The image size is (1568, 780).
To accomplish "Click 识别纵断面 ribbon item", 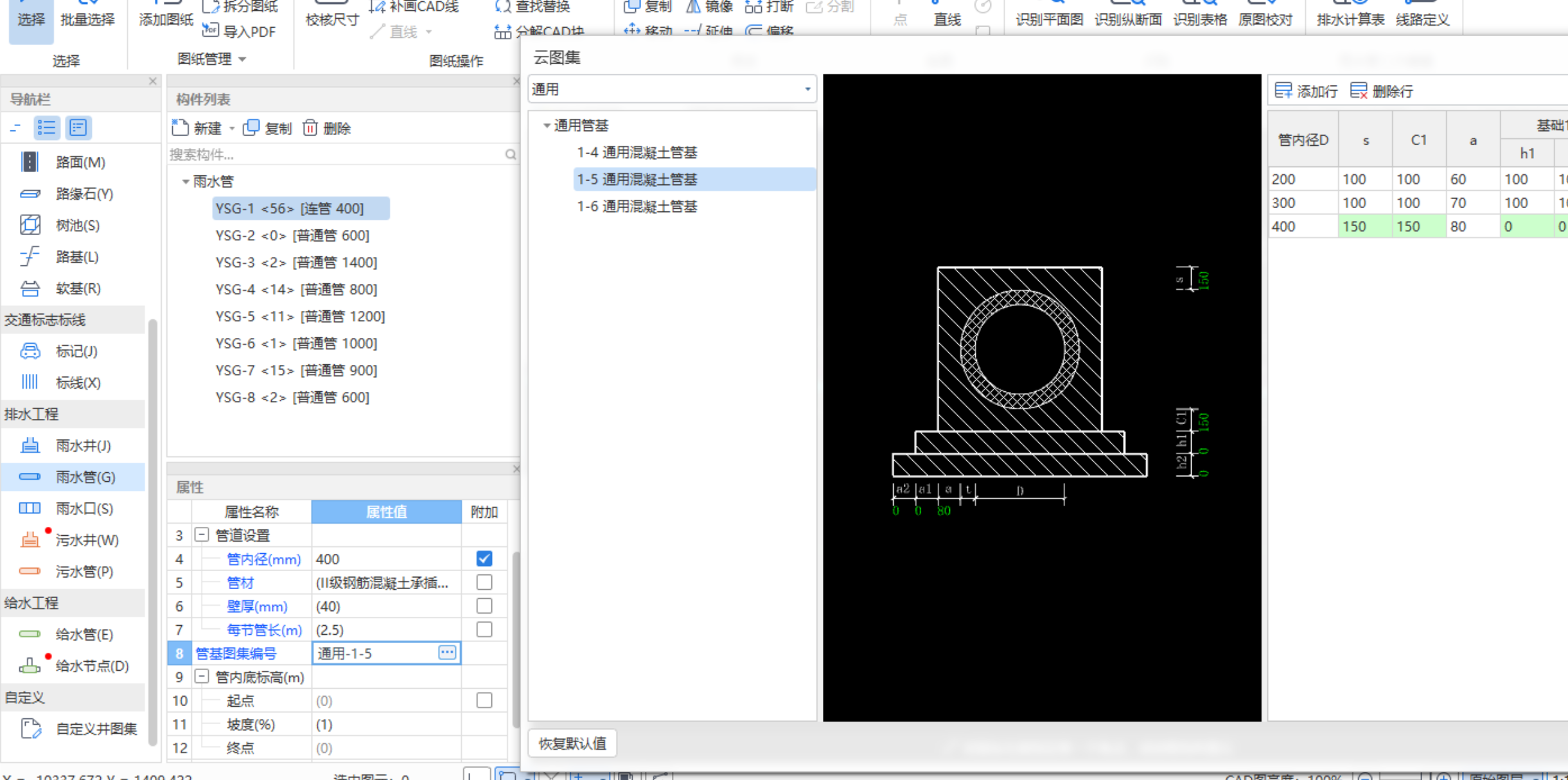I will point(1128,14).
